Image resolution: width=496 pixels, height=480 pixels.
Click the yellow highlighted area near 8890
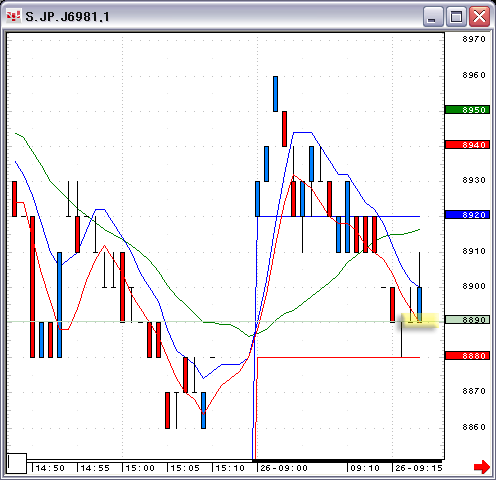point(419,321)
